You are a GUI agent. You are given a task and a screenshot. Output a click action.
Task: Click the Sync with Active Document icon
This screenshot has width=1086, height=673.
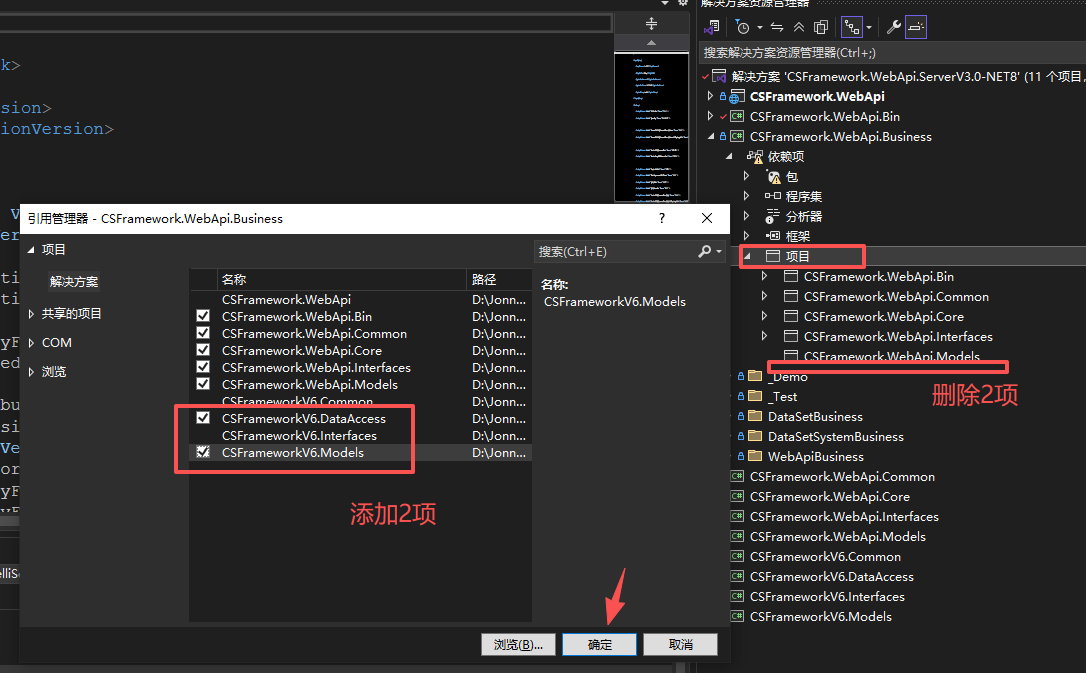777,27
